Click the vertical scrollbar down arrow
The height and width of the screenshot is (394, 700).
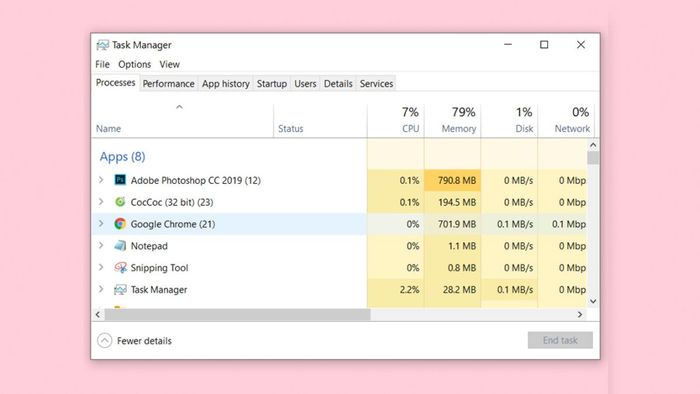click(x=593, y=301)
